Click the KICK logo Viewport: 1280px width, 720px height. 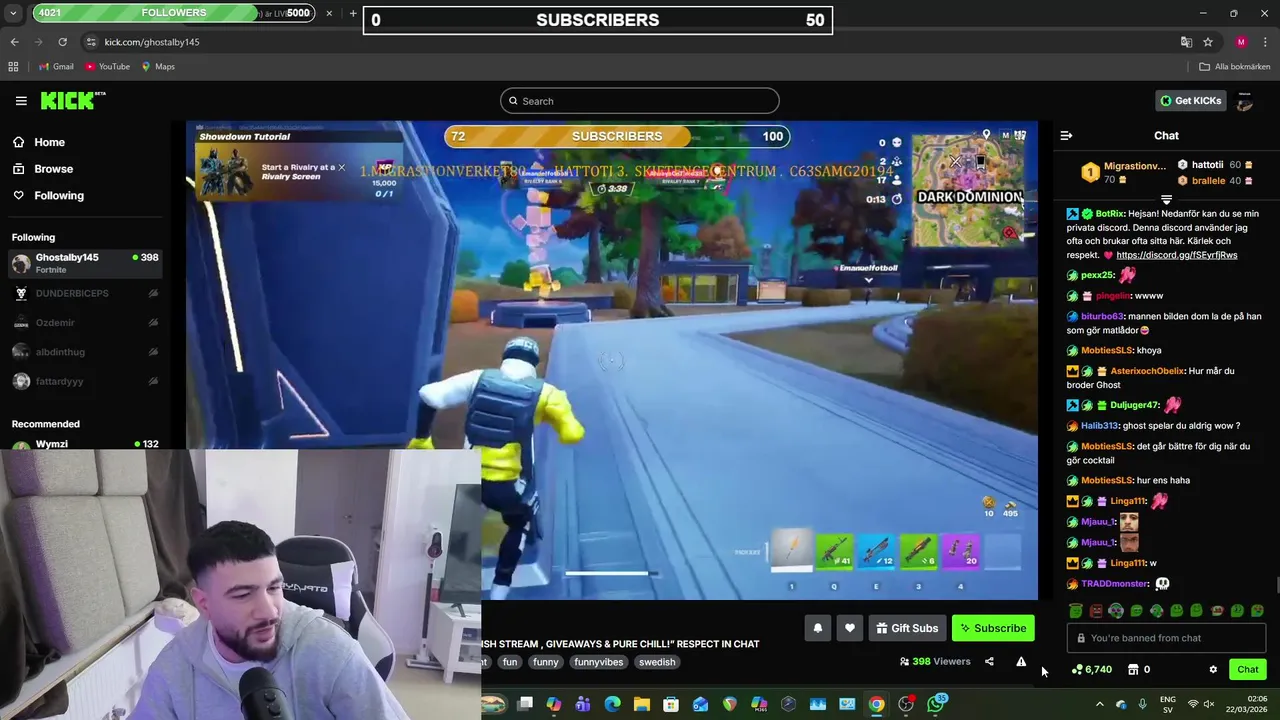pyautogui.click(x=73, y=100)
